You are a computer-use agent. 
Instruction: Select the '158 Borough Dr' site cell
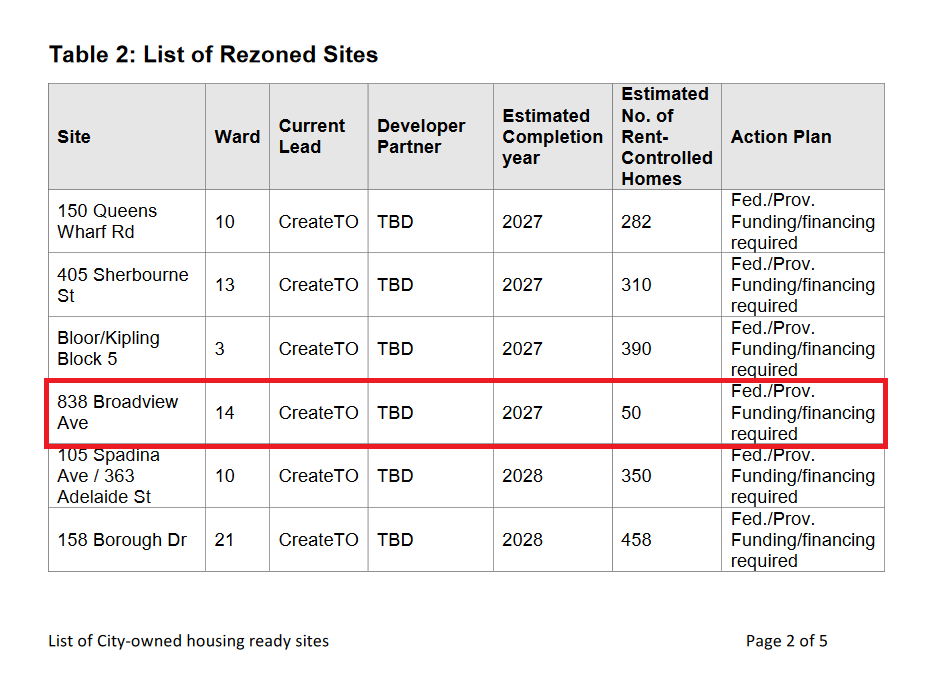coord(122,540)
